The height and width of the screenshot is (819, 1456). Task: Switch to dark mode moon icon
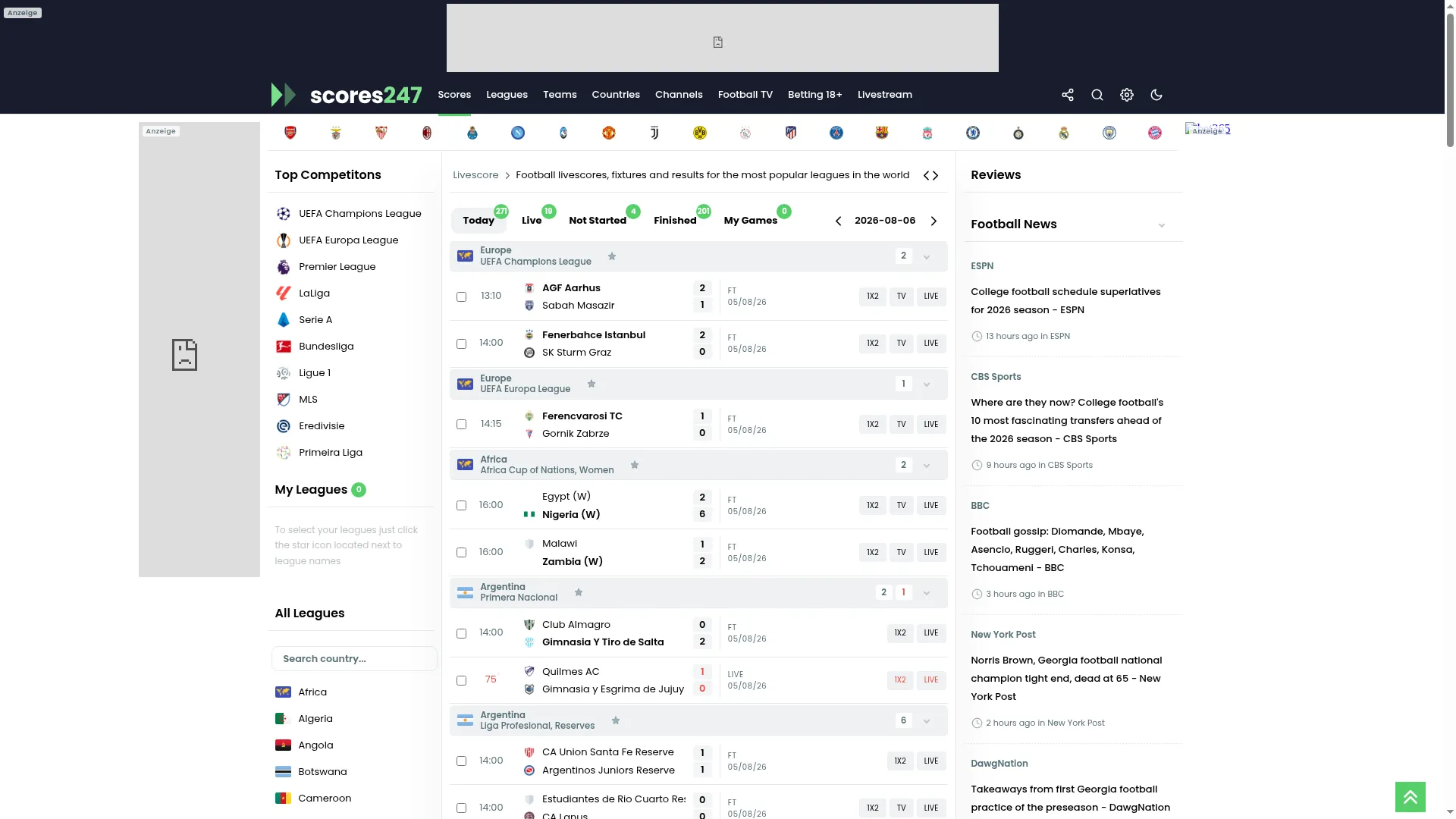[x=1156, y=95]
